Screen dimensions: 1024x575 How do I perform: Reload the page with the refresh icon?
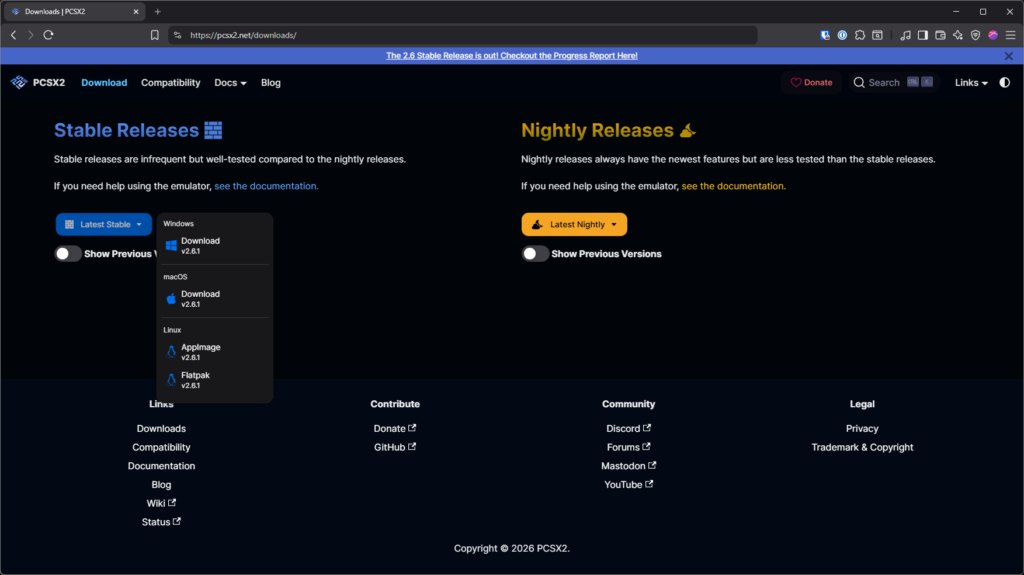48,35
